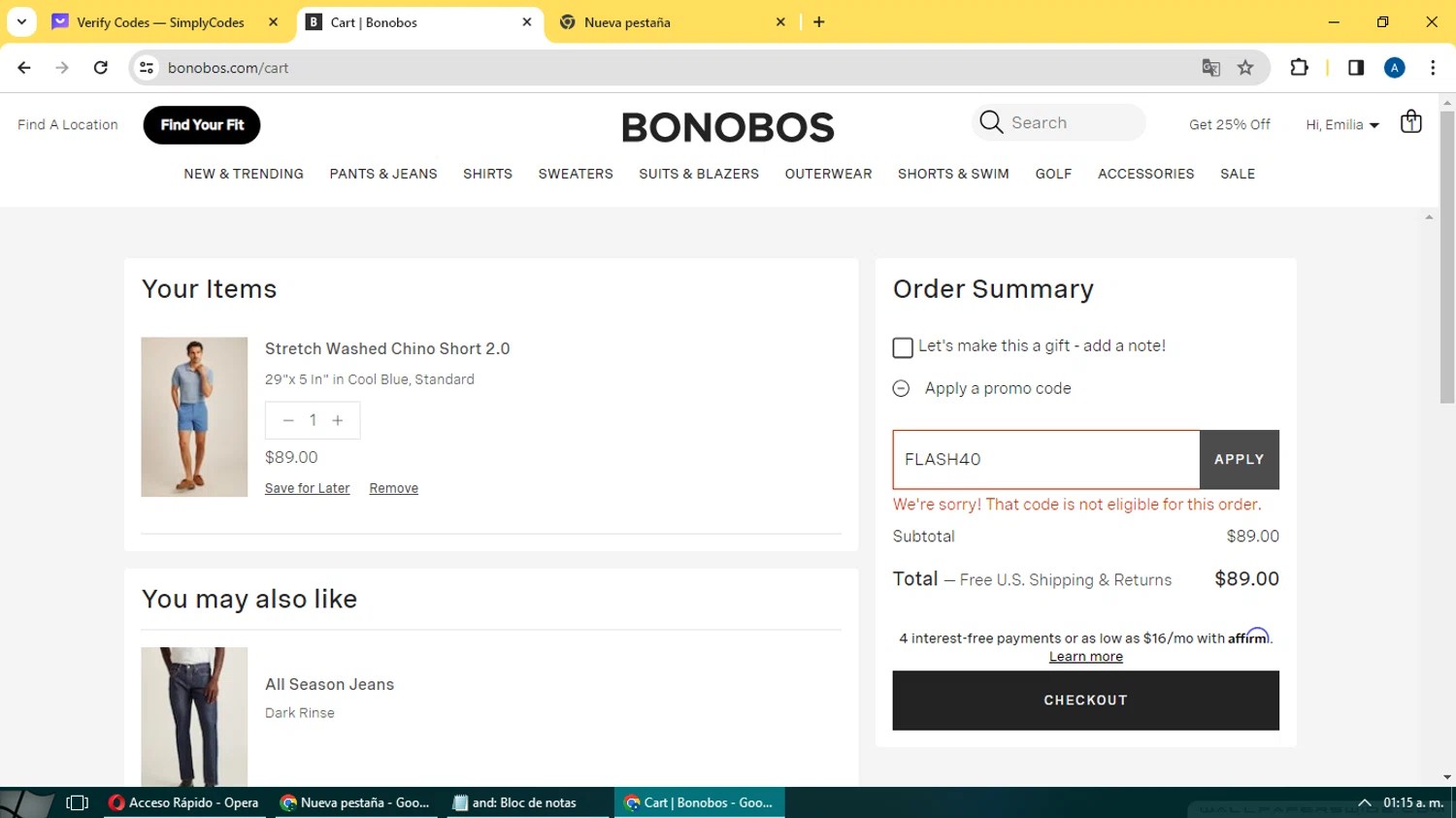Toggle the browser side panel

pyautogui.click(x=1356, y=68)
